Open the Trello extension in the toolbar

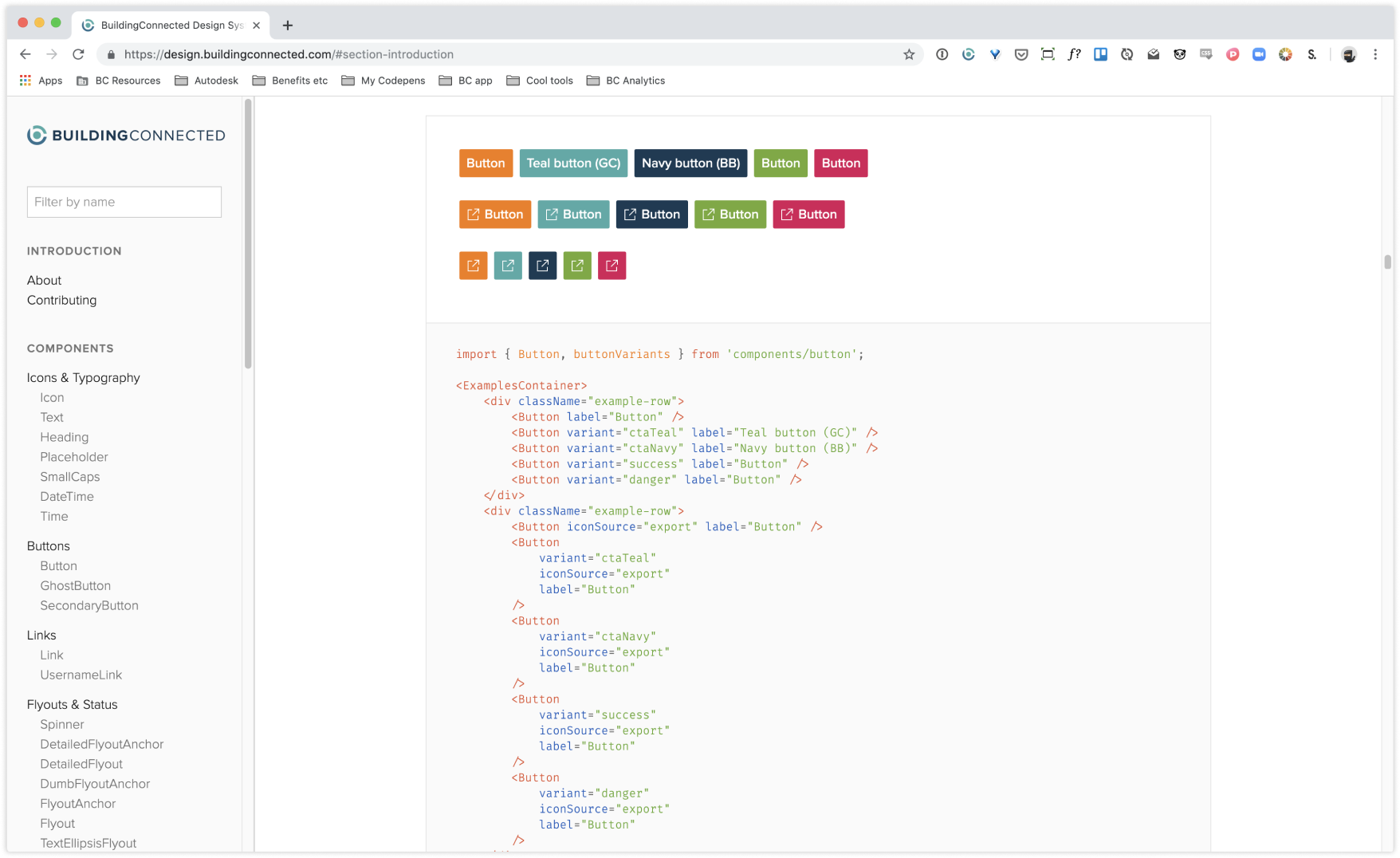click(x=1100, y=54)
